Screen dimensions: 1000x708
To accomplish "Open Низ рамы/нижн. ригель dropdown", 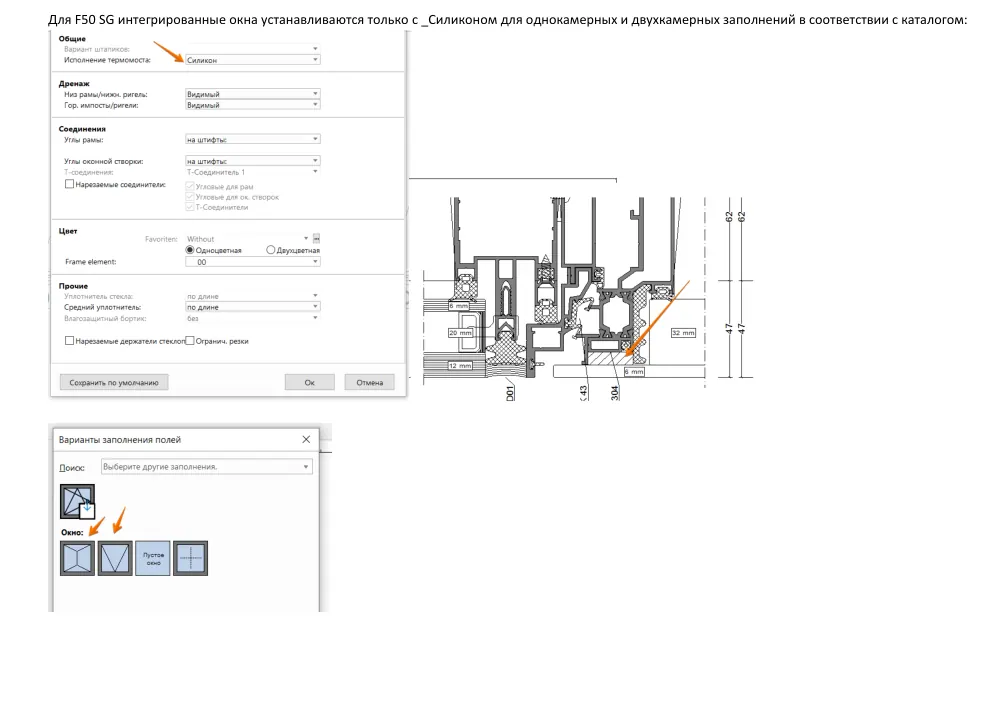I will coord(253,94).
